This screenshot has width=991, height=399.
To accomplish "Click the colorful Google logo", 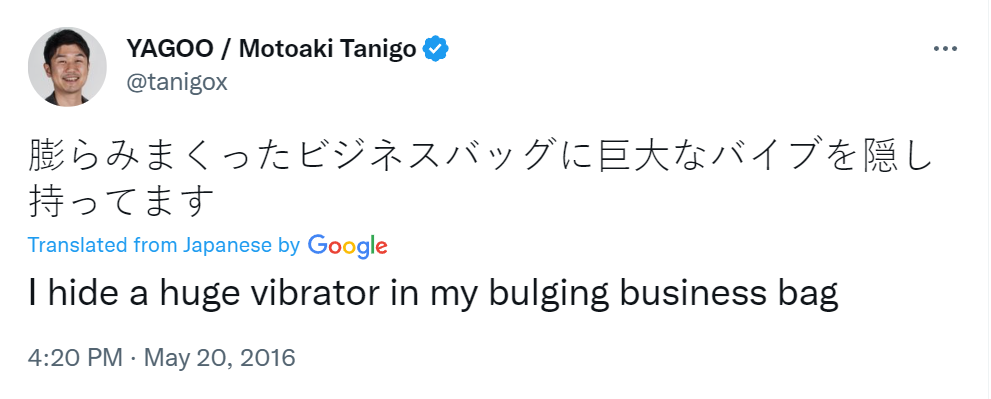I will [348, 246].
